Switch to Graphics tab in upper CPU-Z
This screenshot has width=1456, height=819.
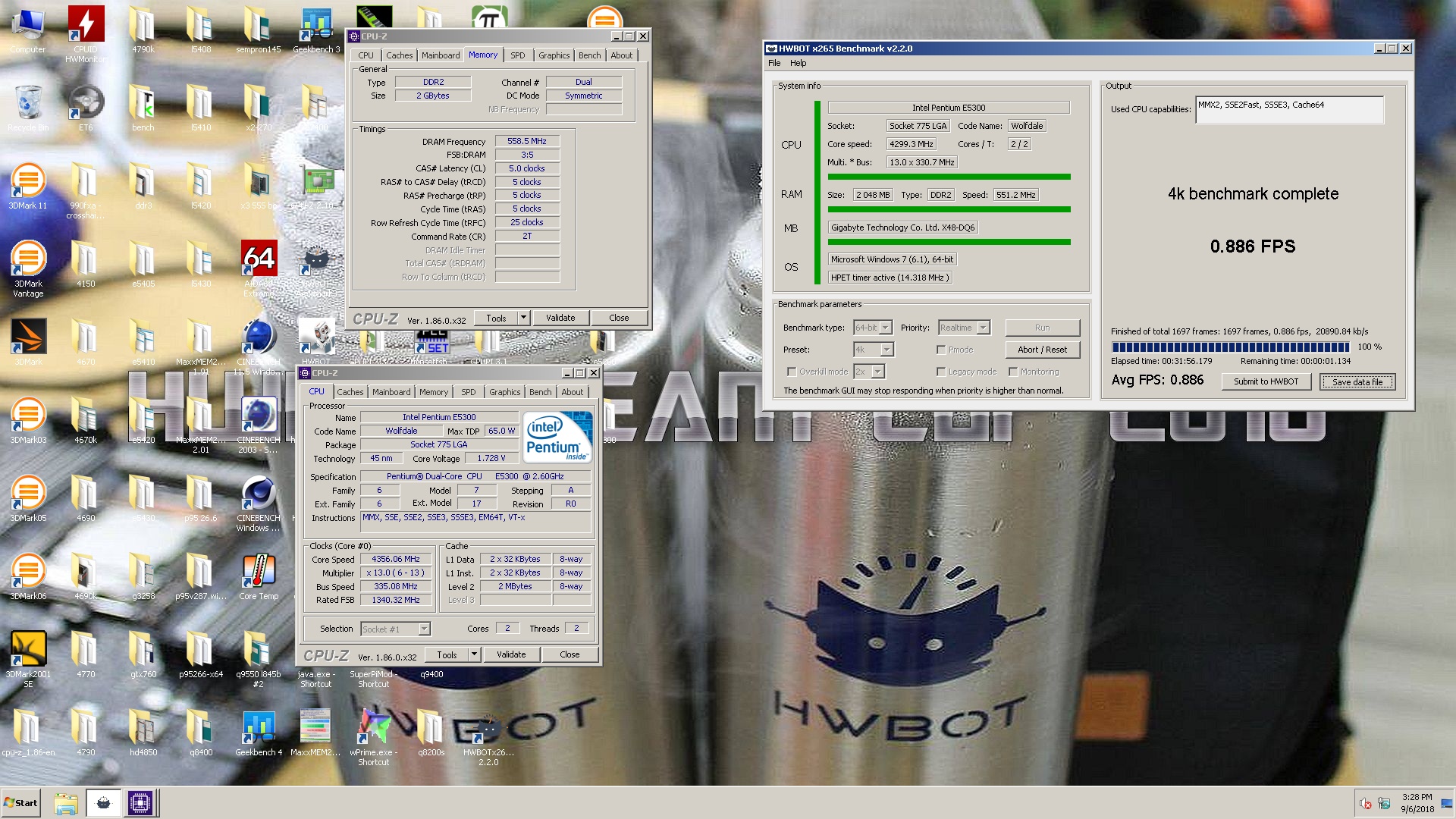(x=554, y=55)
